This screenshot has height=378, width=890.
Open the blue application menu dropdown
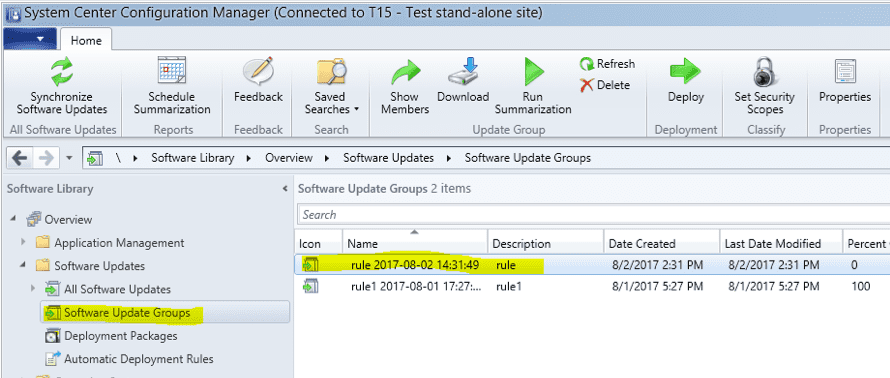click(30, 39)
